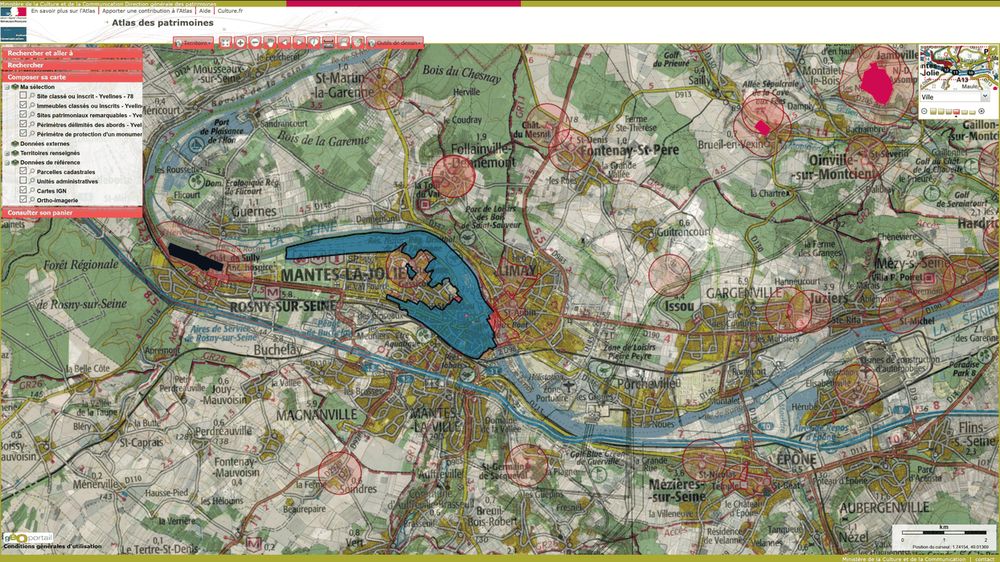Click the zoom in plus tool

pyautogui.click(x=240, y=42)
